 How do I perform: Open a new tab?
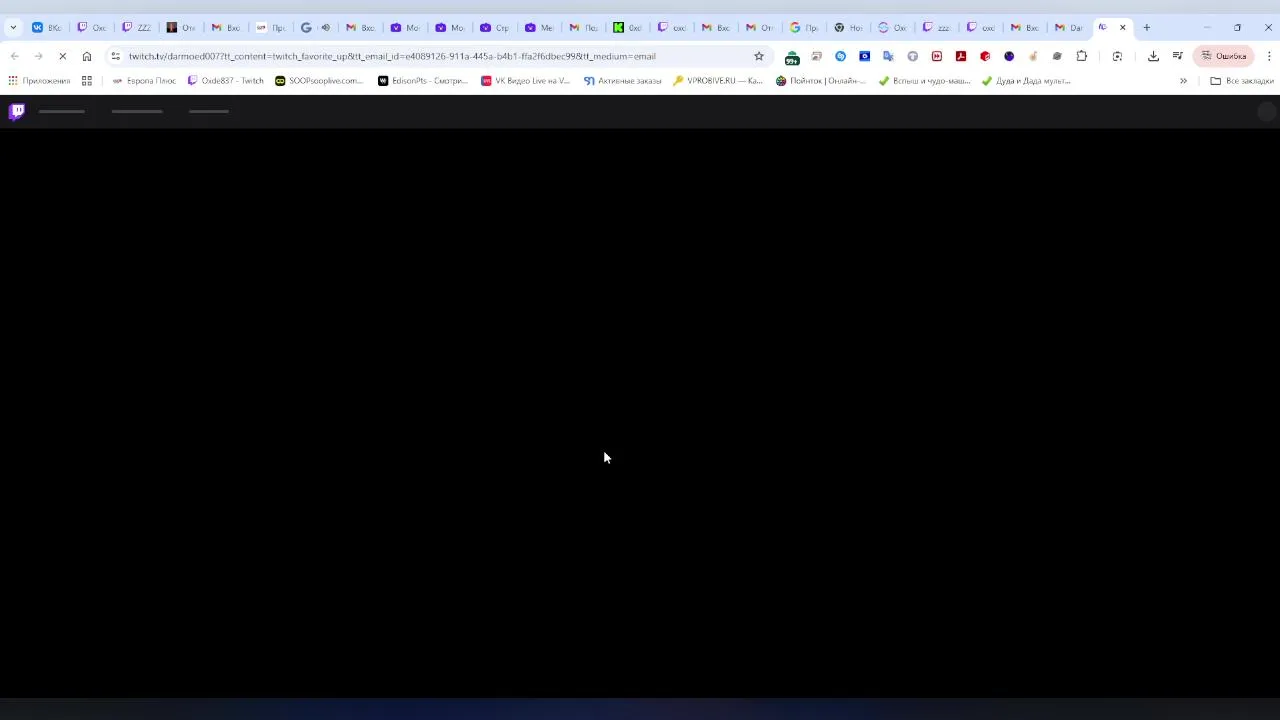click(x=1147, y=28)
